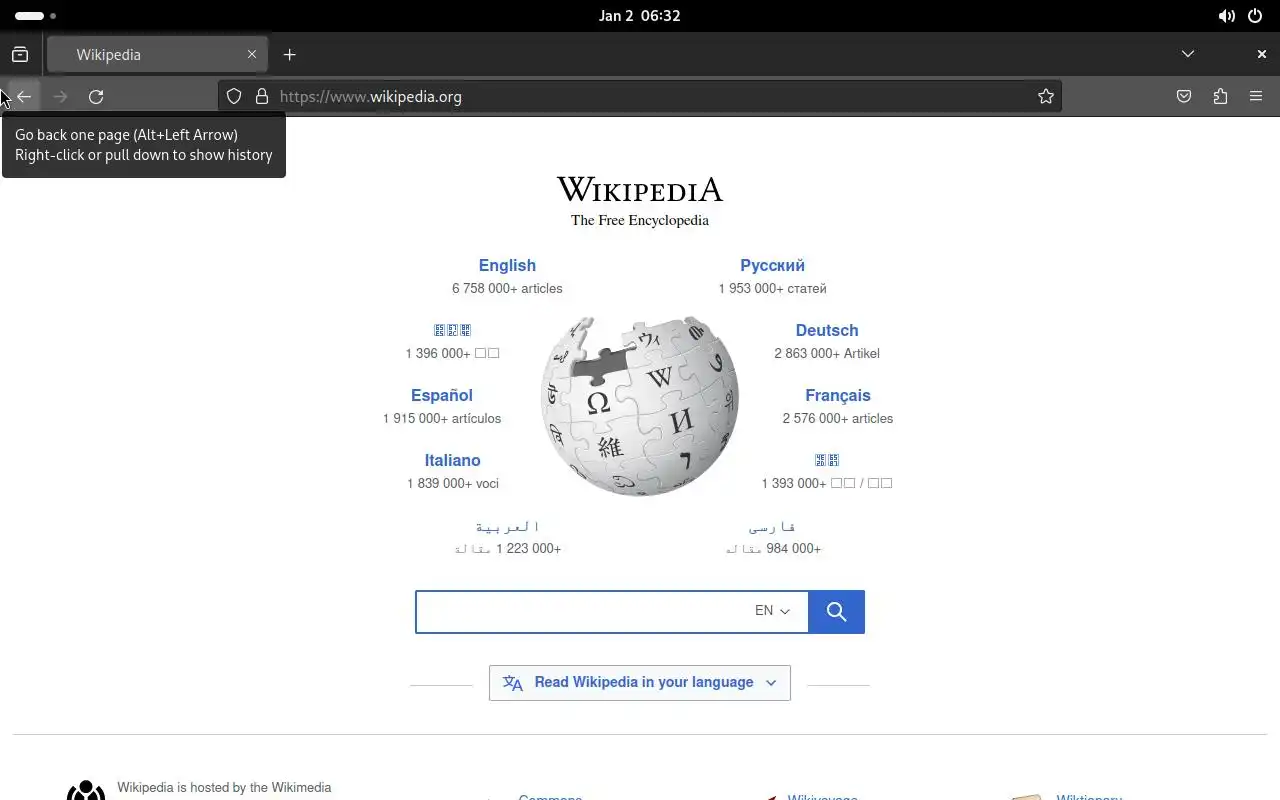Expand Read Wikipedia in your language
The image size is (1280, 800).
(x=640, y=682)
